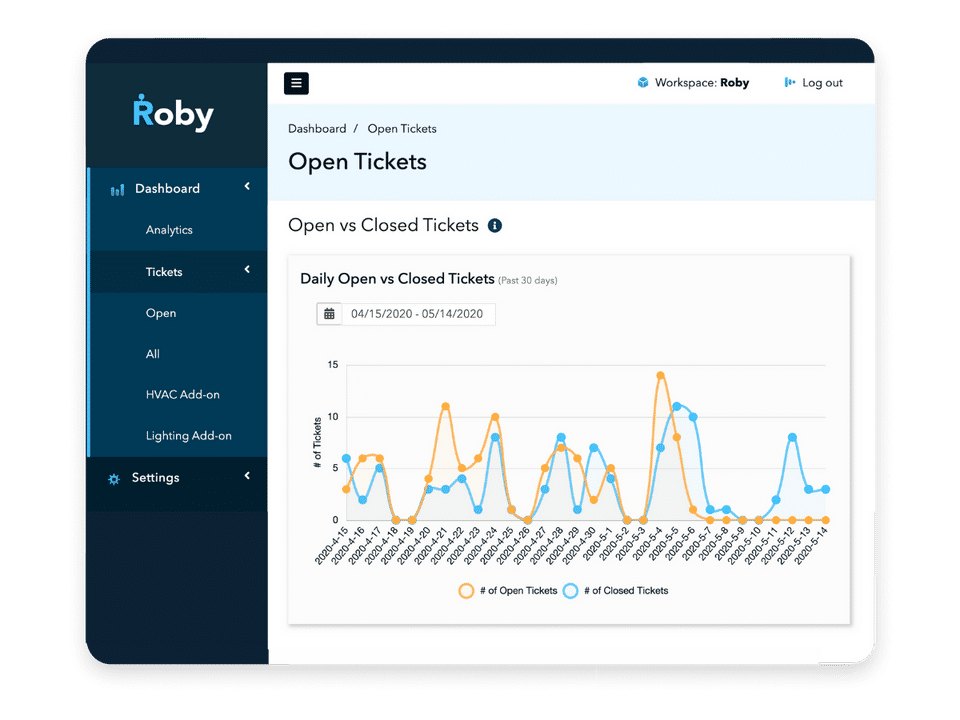Click the Log out icon

790,83
